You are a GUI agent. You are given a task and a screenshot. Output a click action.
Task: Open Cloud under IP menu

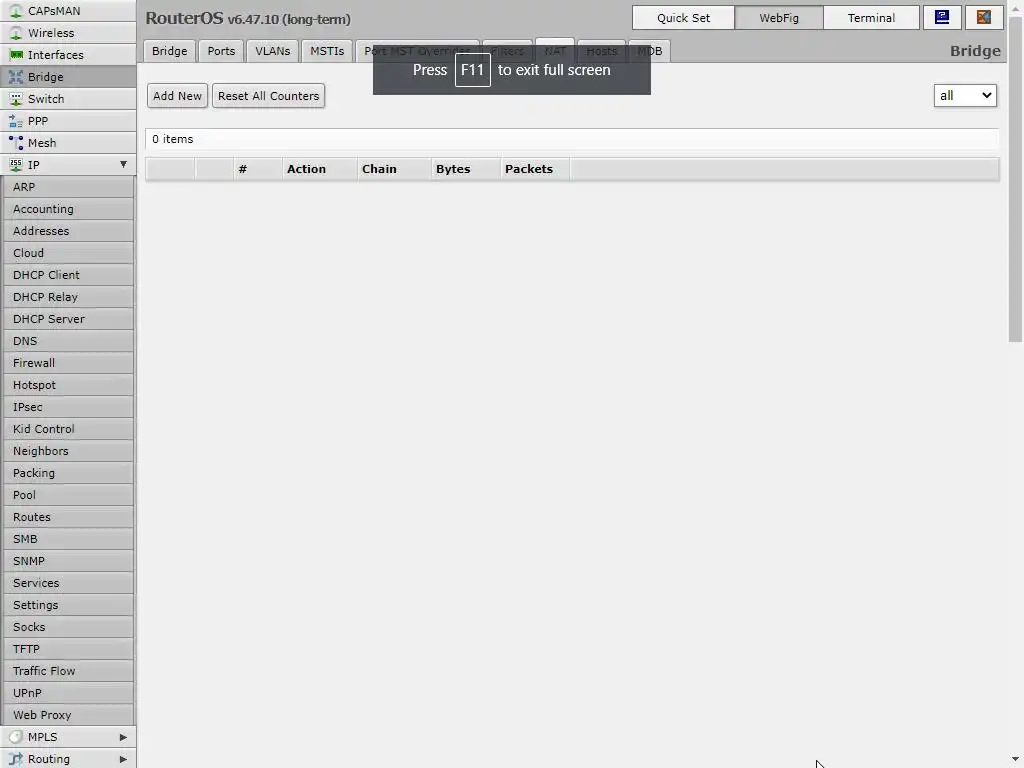(68, 253)
